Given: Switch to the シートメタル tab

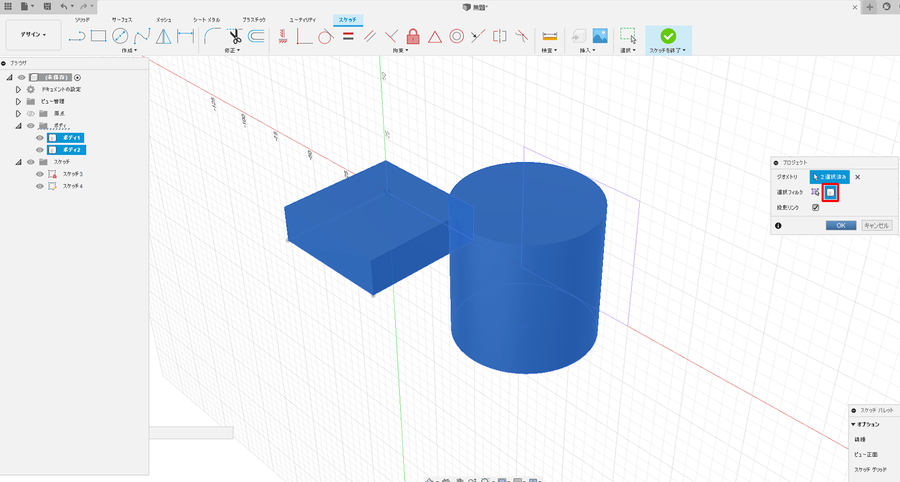Looking at the screenshot, I should (x=207, y=20).
